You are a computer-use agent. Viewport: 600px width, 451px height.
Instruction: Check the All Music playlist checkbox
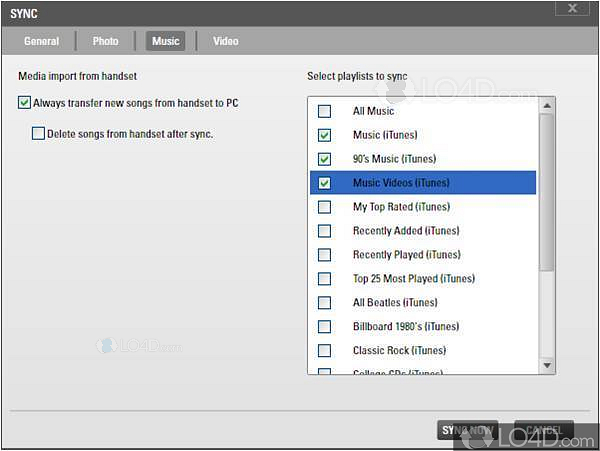click(324, 111)
